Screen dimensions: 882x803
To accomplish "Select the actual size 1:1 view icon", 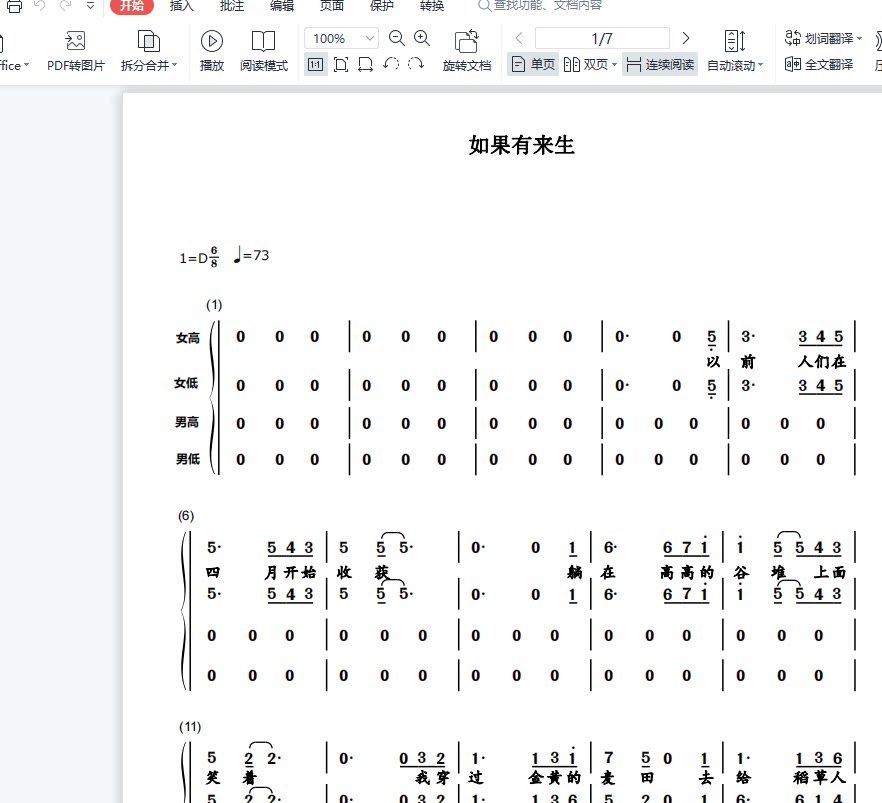I will point(316,63).
